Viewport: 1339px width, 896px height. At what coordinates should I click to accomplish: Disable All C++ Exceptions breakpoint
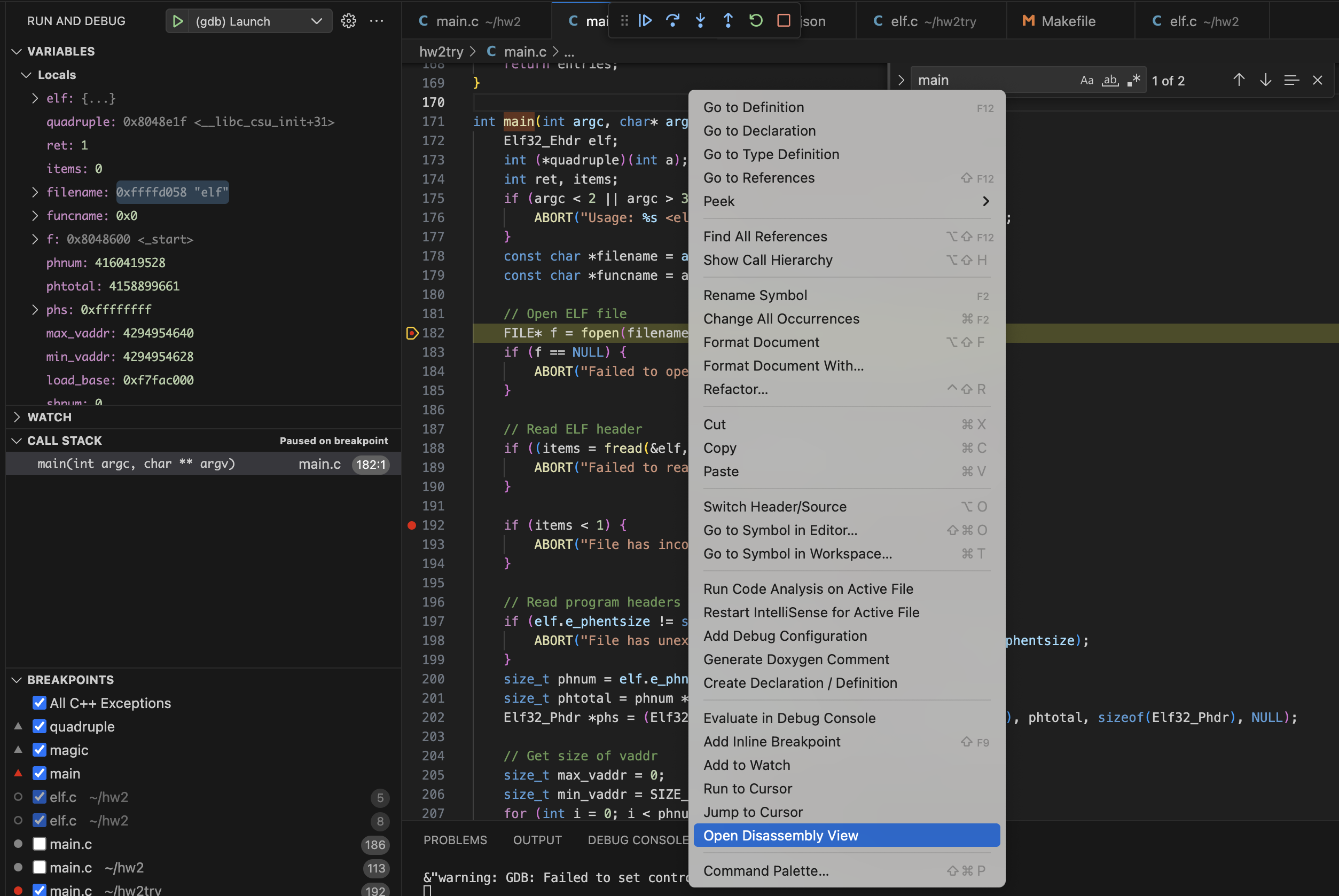click(x=40, y=703)
